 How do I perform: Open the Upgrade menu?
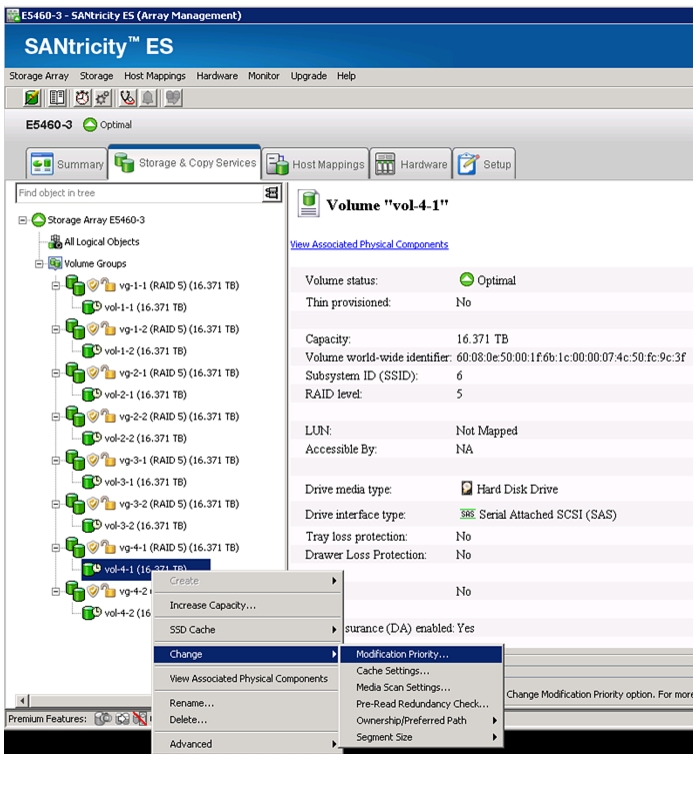coord(309,76)
